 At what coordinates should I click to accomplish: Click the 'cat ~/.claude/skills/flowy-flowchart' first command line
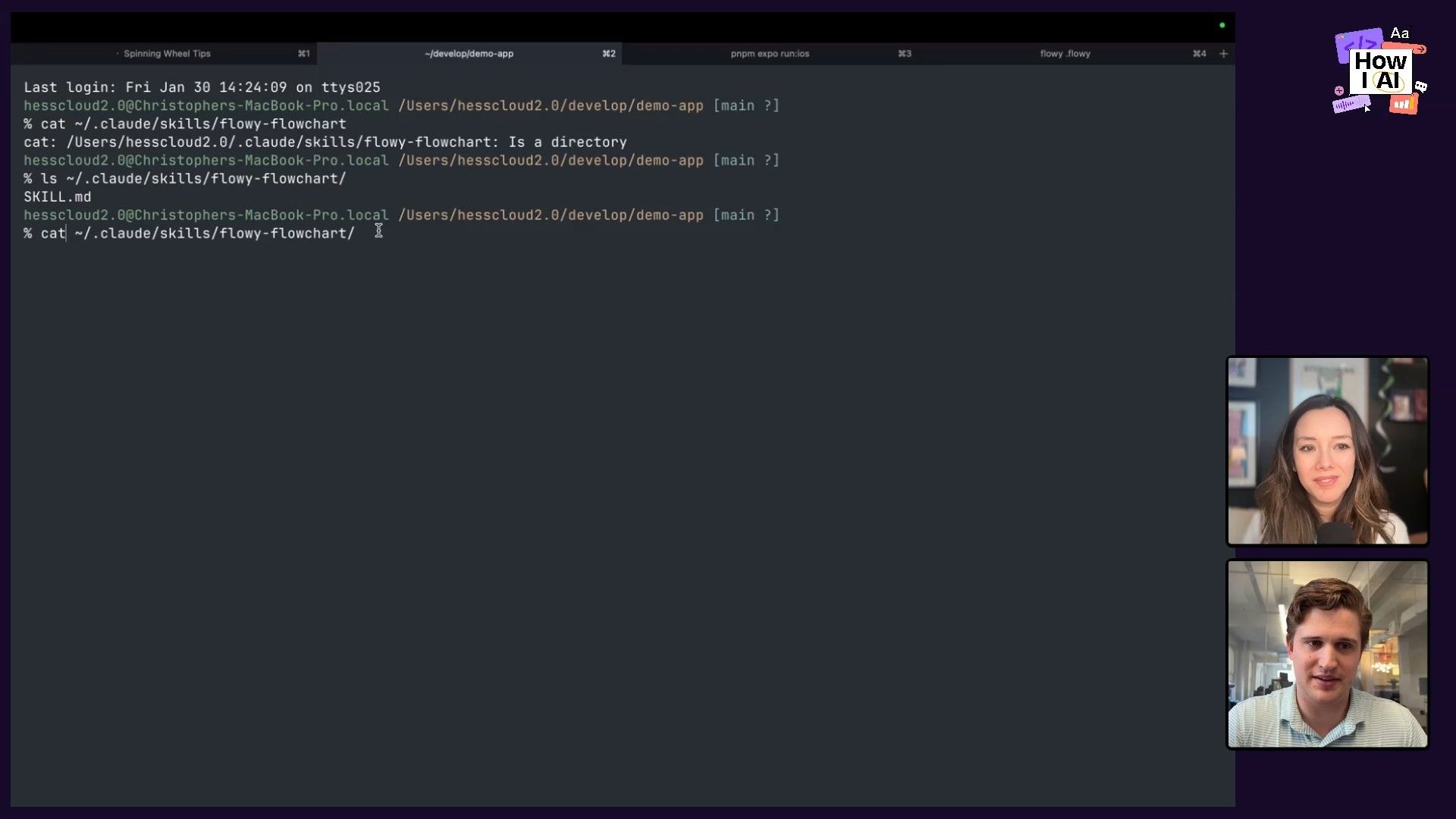click(185, 124)
